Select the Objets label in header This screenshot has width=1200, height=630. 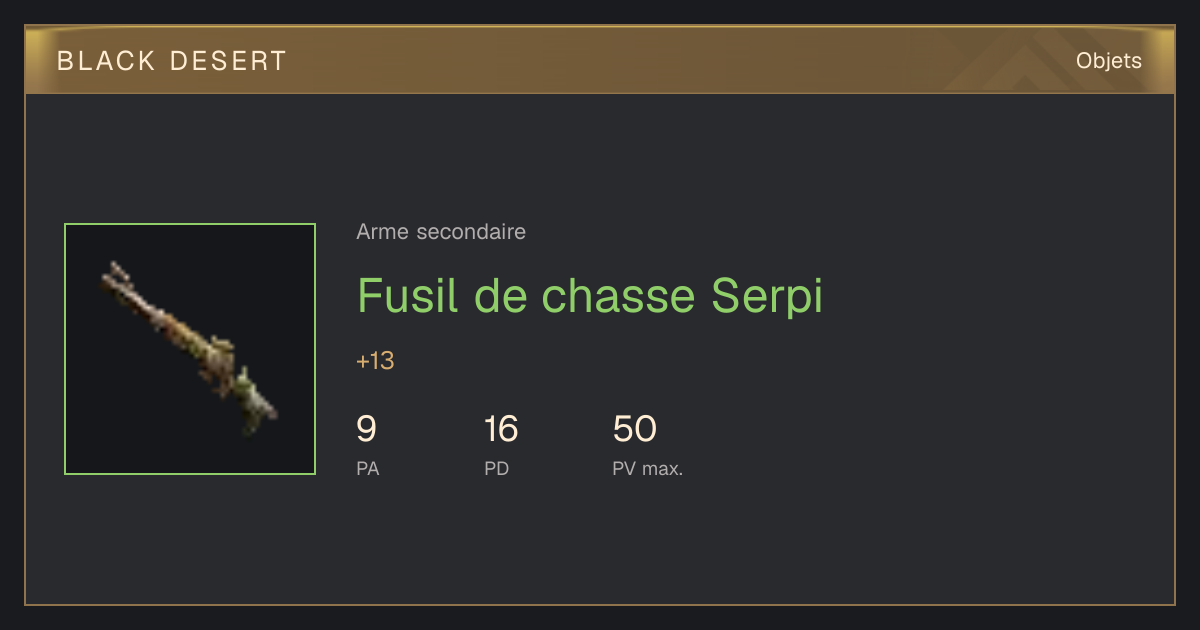[1108, 61]
